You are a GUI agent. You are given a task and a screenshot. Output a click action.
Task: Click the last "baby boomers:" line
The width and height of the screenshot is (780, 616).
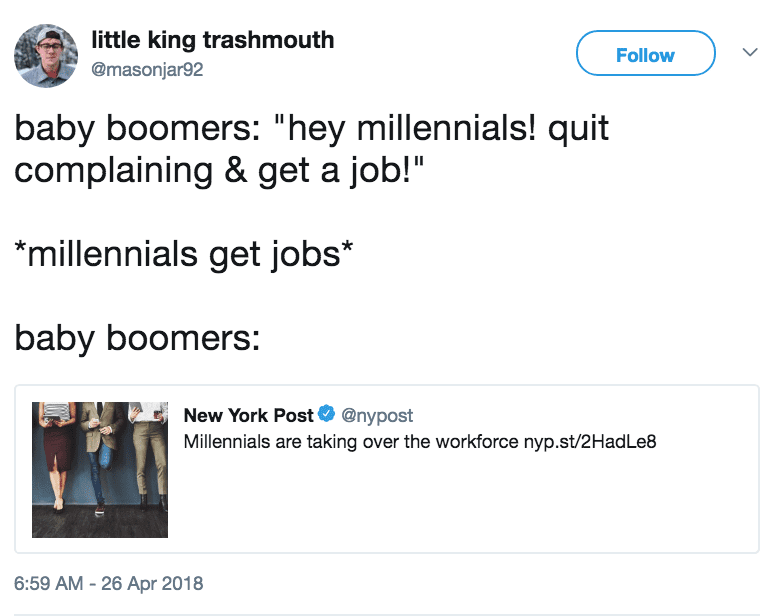[x=137, y=338]
